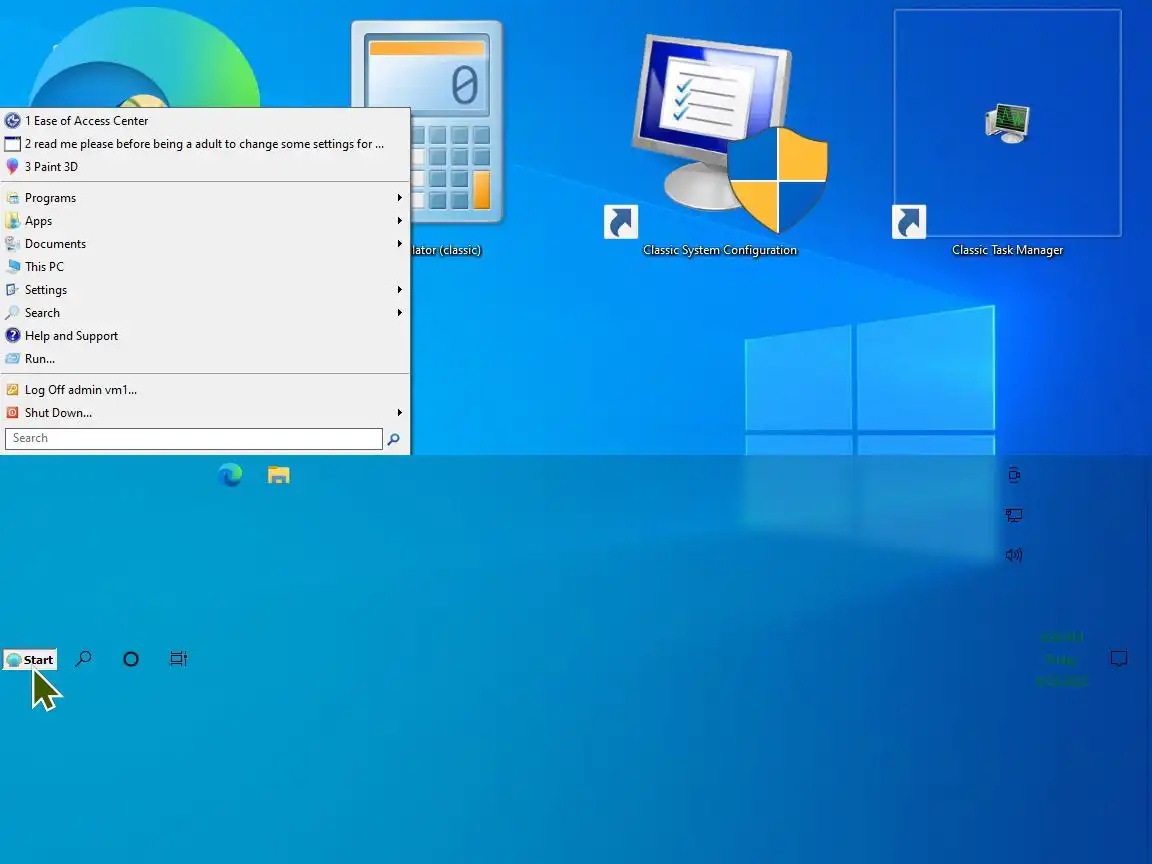Choose Log Off admin vm1...

point(205,389)
